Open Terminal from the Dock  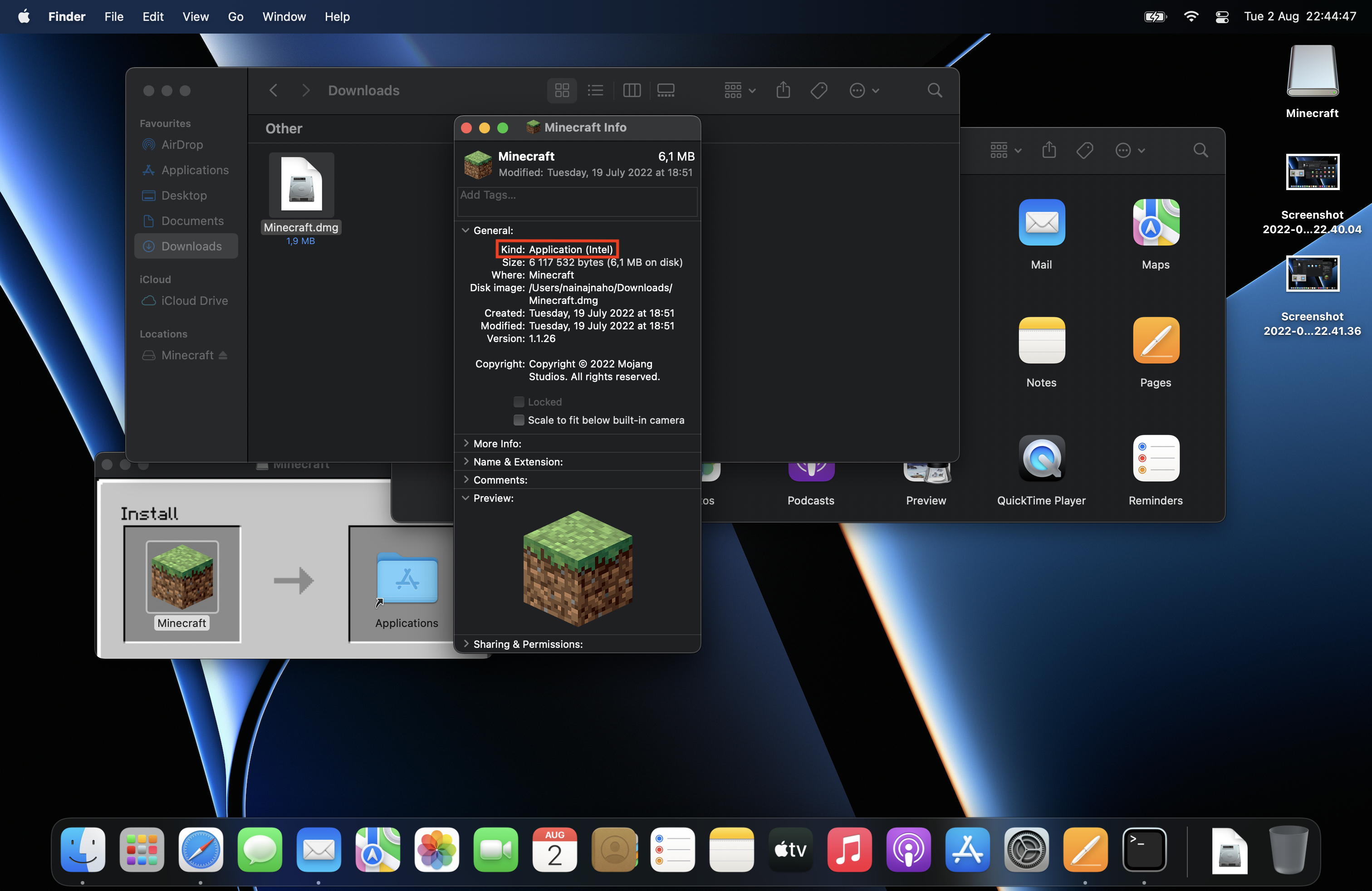tap(1144, 850)
